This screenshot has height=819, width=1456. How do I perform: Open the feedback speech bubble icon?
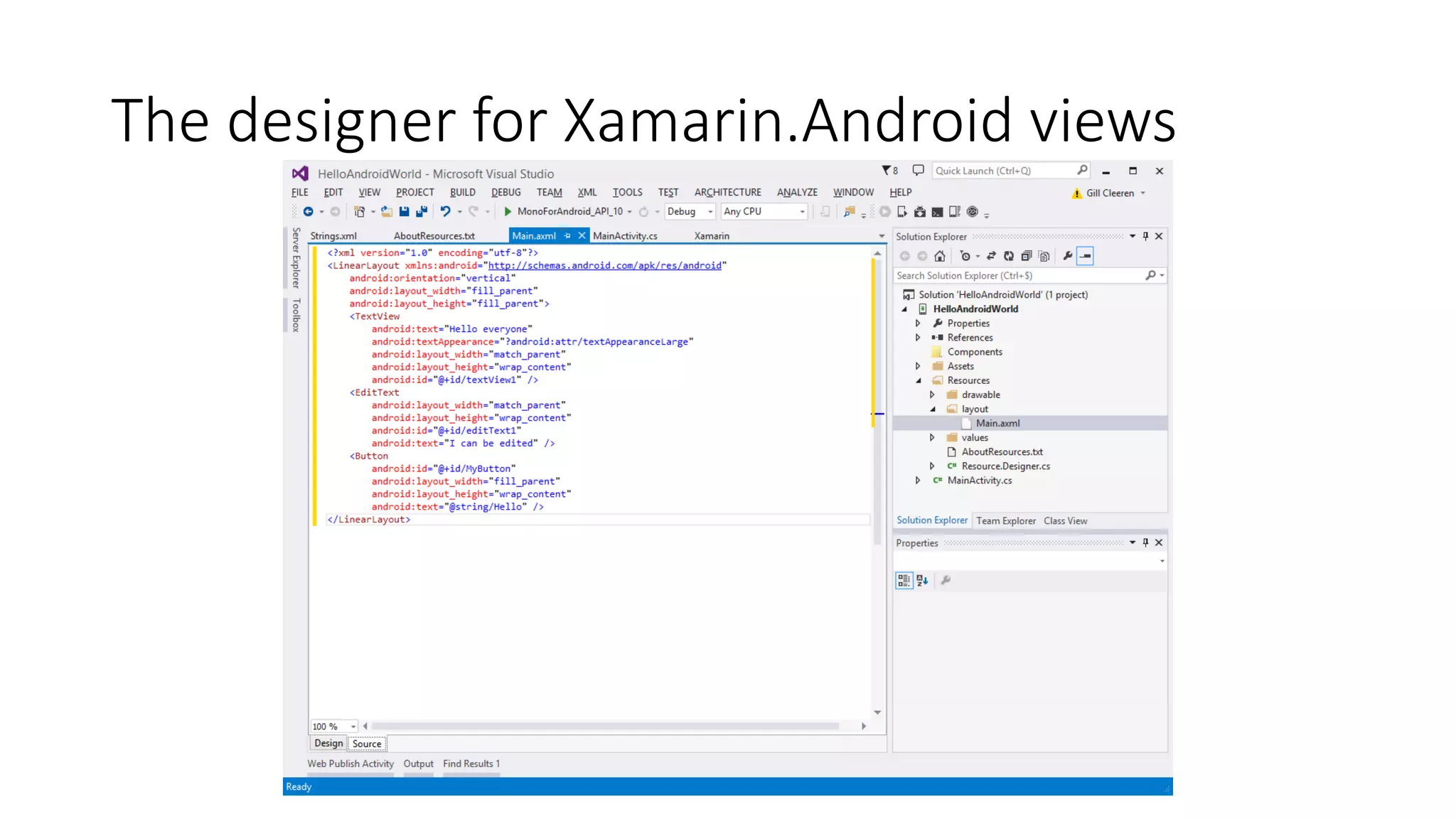click(918, 171)
